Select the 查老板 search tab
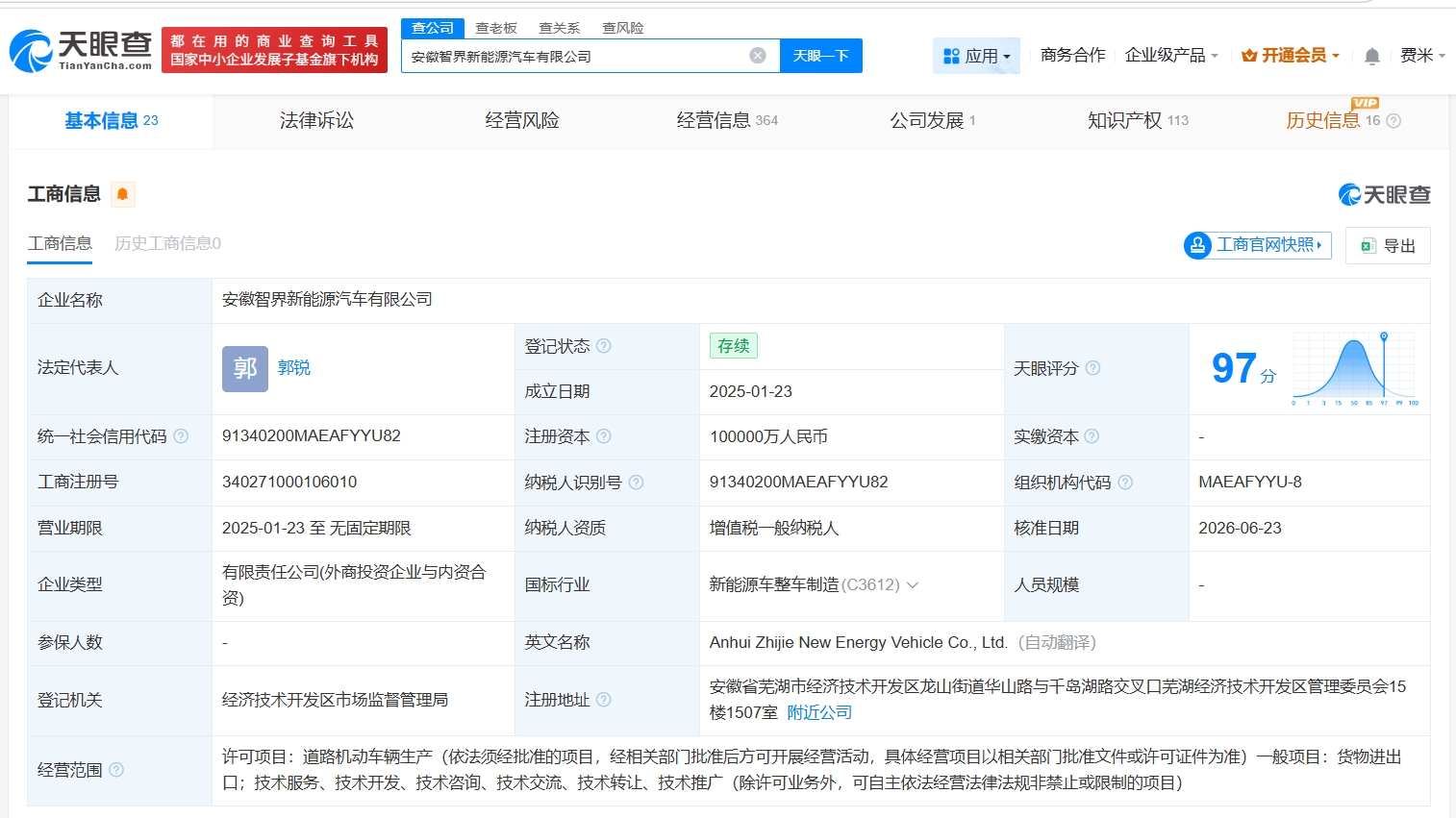The width and height of the screenshot is (1456, 818). tap(496, 28)
